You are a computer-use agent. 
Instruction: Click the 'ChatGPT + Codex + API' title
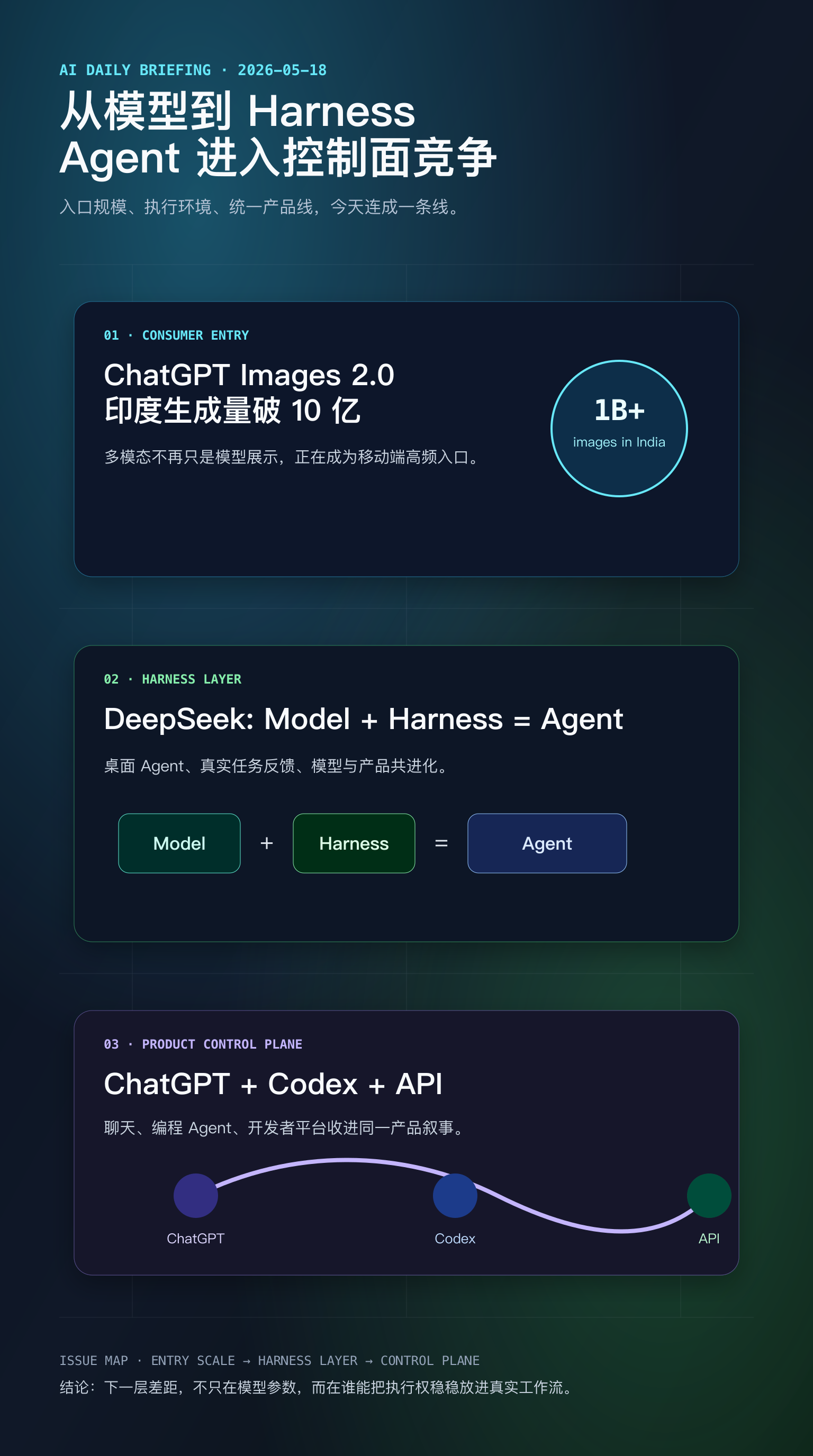[x=273, y=1084]
